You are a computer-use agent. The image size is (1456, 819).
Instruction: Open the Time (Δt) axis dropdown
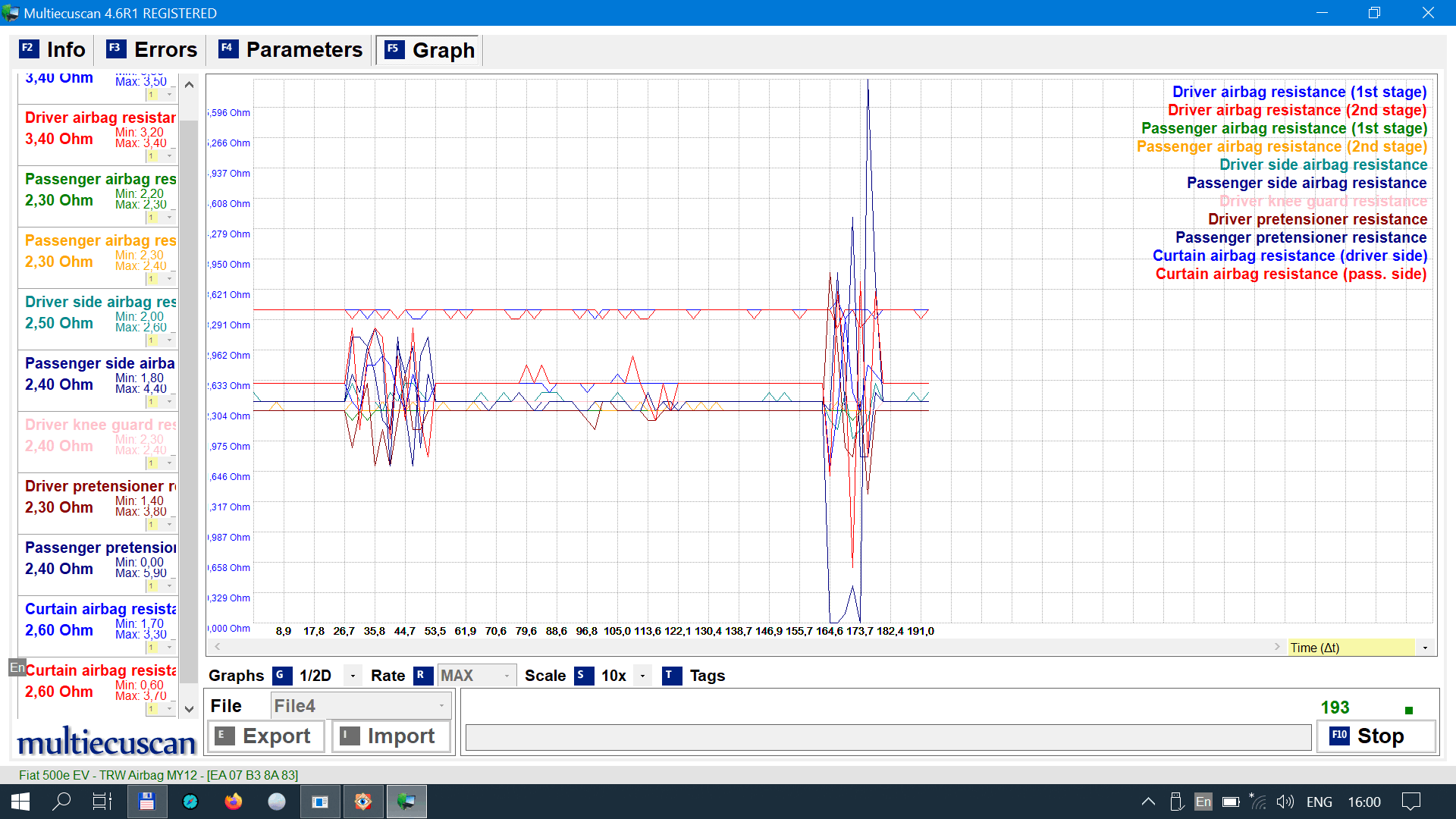pyautogui.click(x=1425, y=648)
